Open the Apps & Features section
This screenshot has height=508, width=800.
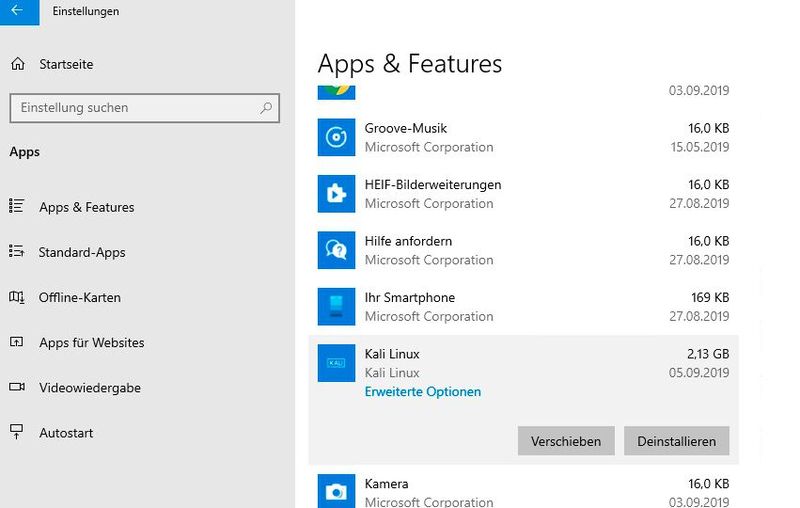pos(87,207)
